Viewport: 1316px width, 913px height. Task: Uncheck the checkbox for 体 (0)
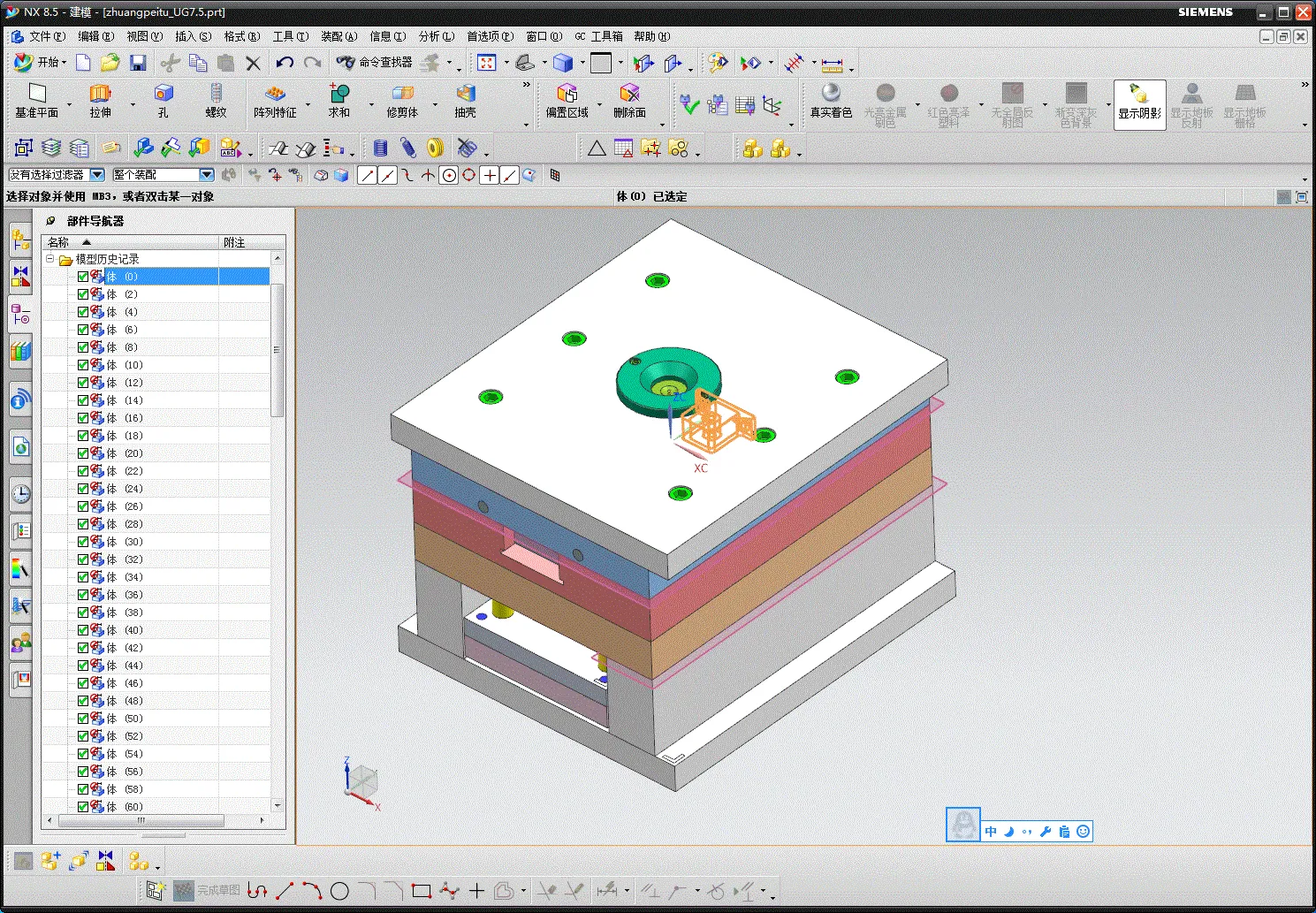tap(83, 277)
